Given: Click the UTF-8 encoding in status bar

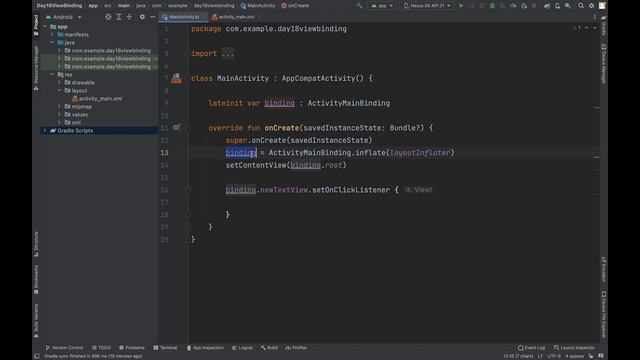Looking at the screenshot, I should [554, 356].
